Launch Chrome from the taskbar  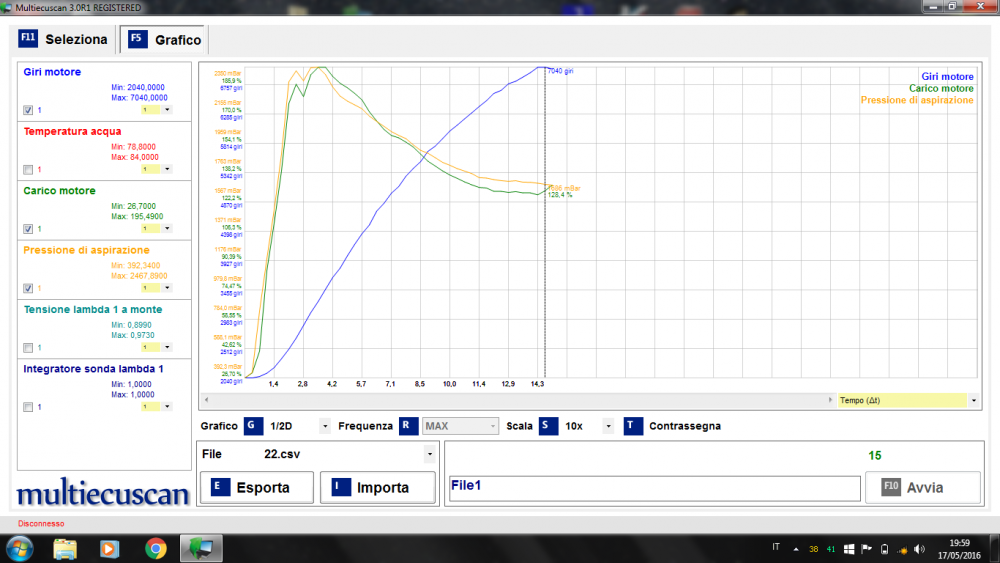point(156,548)
